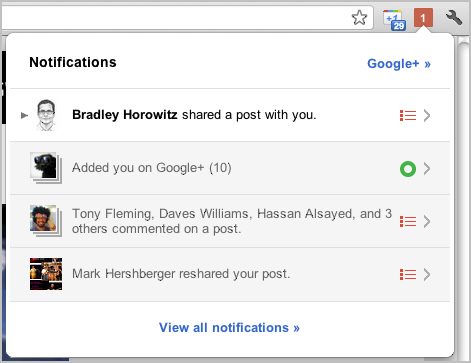Click the list icon beside Tony Fleming comments

408,221
